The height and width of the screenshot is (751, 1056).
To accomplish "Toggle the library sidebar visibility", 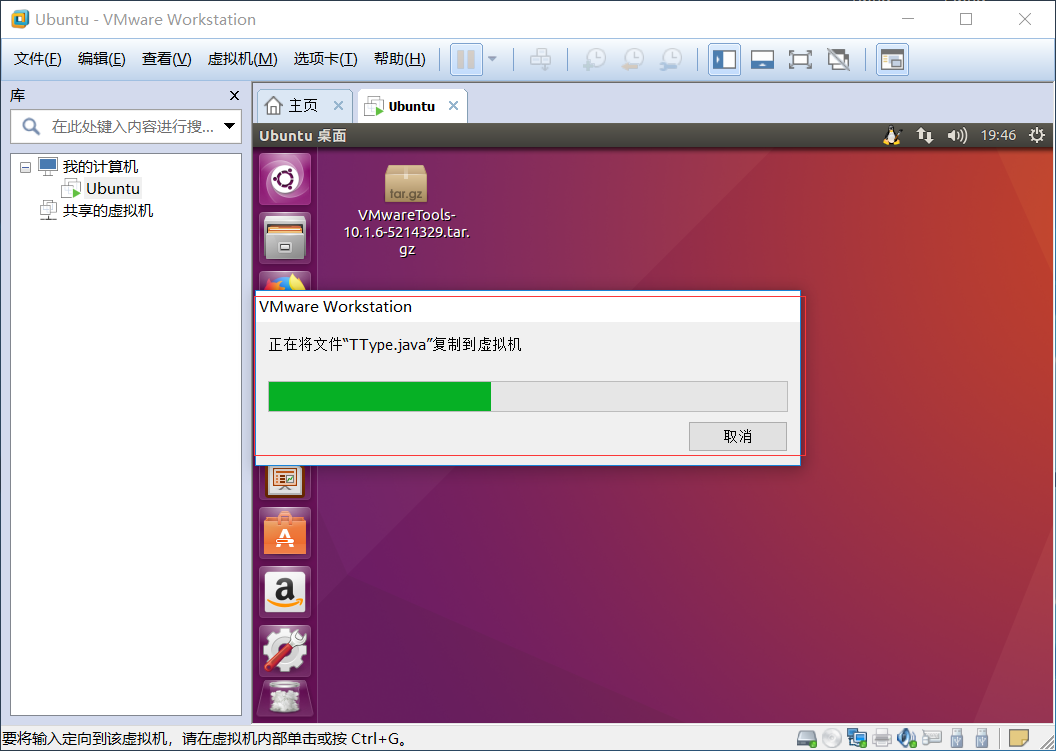I will coord(725,59).
